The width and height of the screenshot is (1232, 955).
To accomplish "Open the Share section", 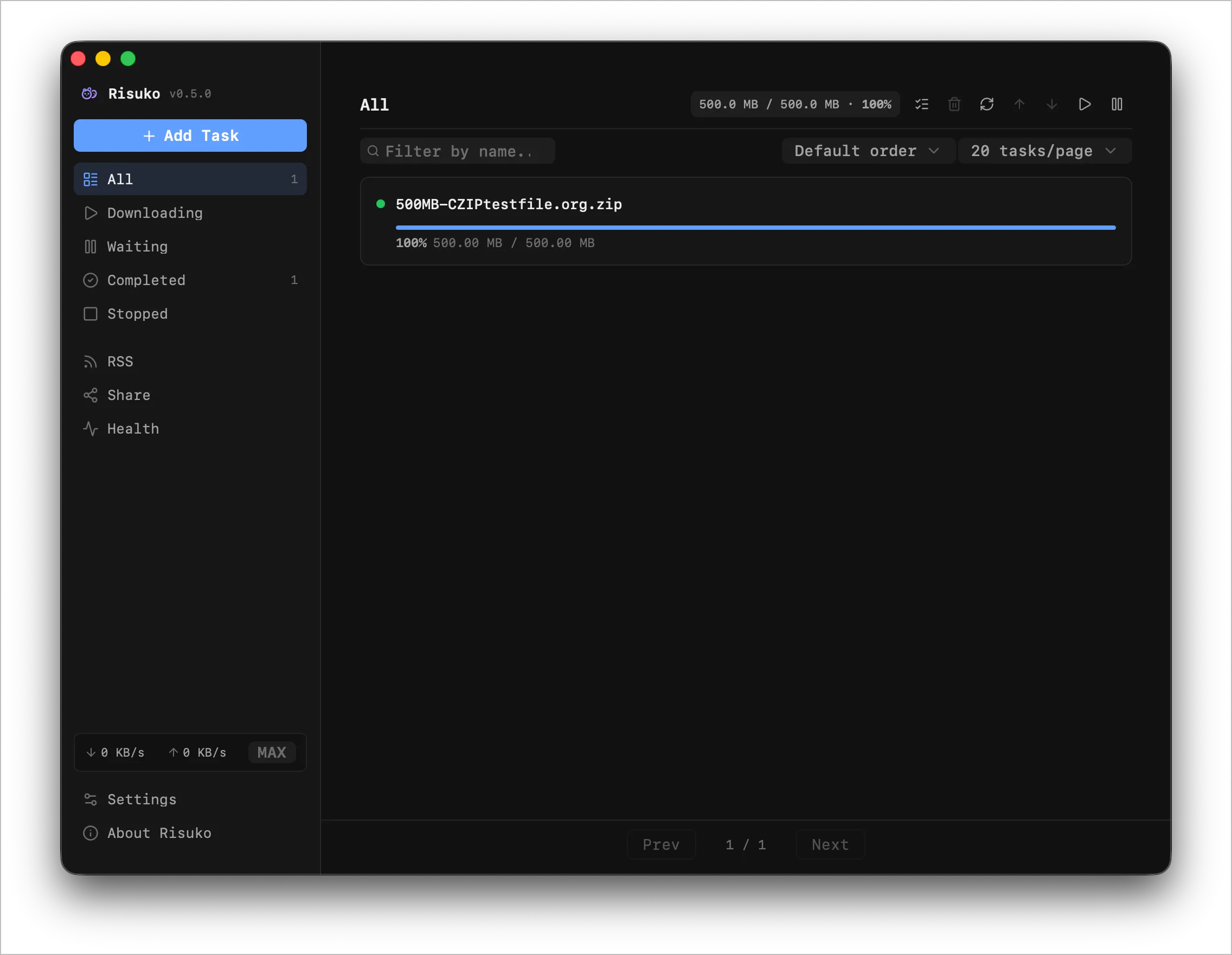I will tap(190, 395).
